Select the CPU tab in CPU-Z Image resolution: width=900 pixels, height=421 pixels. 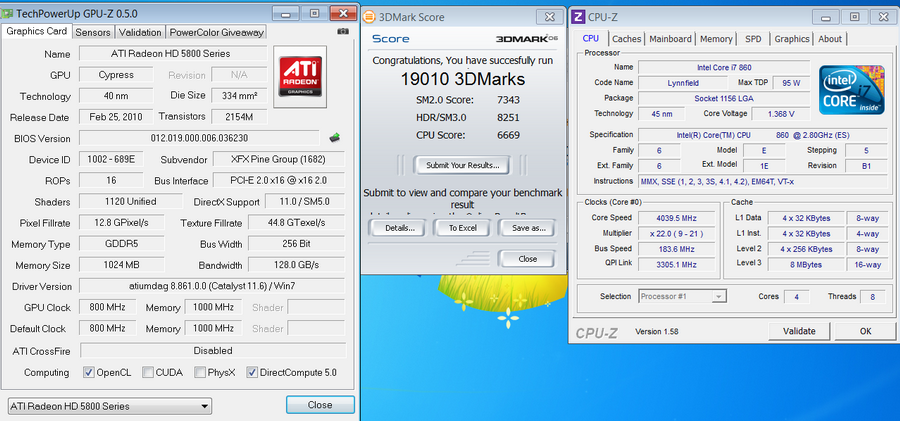pos(591,38)
